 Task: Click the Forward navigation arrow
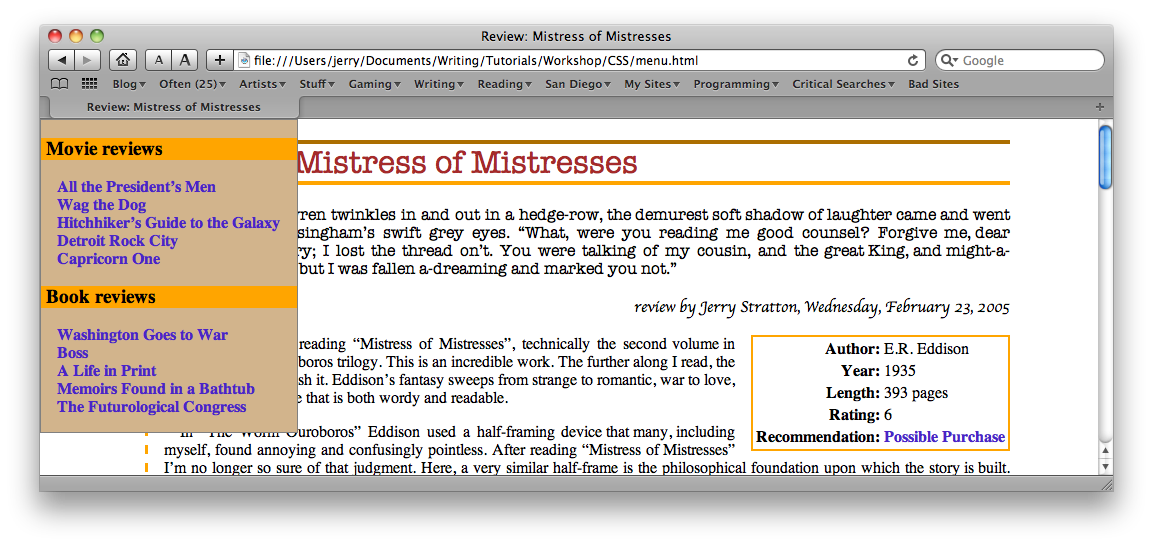(x=87, y=60)
